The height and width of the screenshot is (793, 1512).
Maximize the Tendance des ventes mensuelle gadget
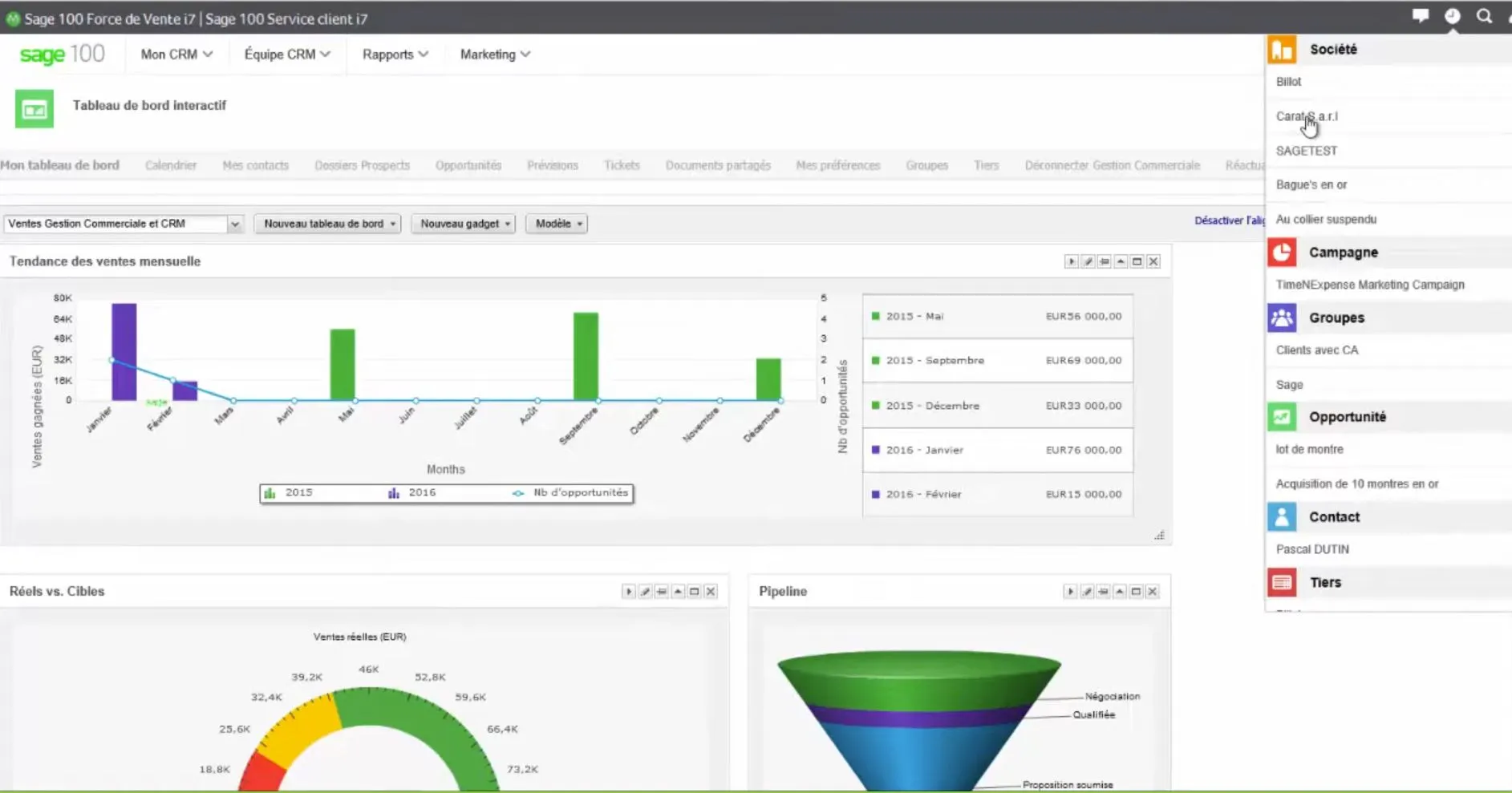(x=1137, y=261)
